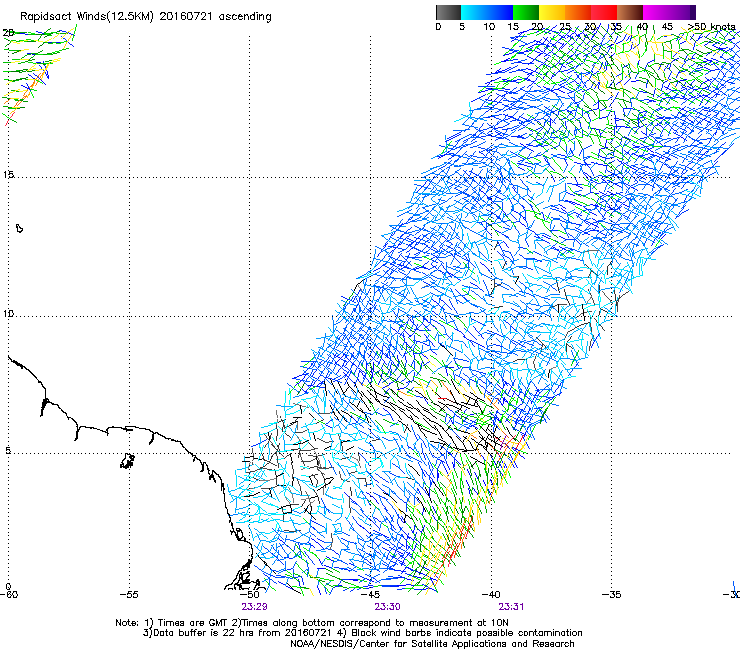740x650 pixels.
Task: Click the longitude label '-50'
Action: click(250, 595)
